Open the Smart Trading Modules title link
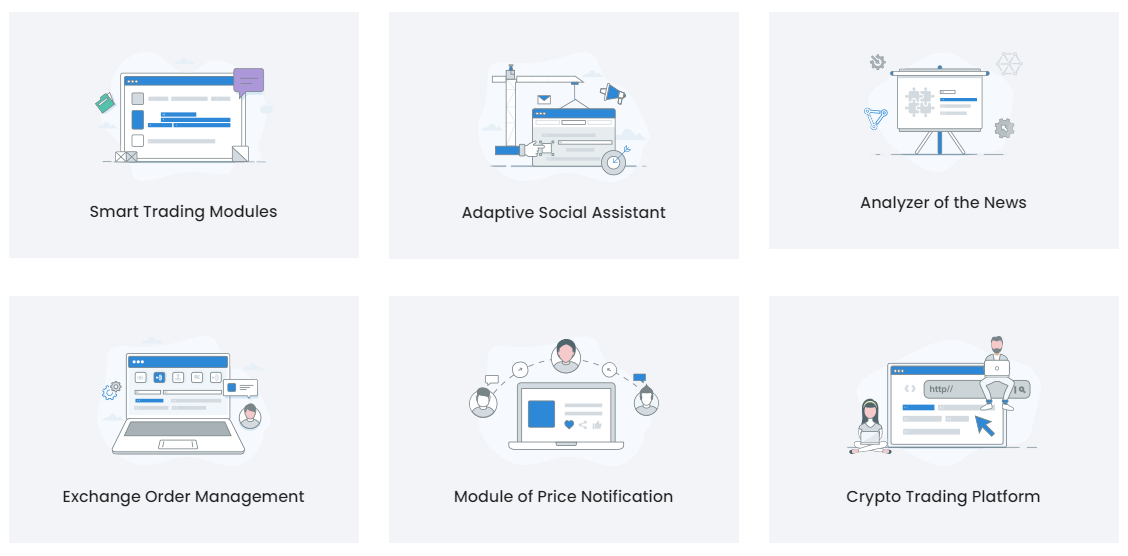This screenshot has height=556, width=1128. (x=183, y=212)
